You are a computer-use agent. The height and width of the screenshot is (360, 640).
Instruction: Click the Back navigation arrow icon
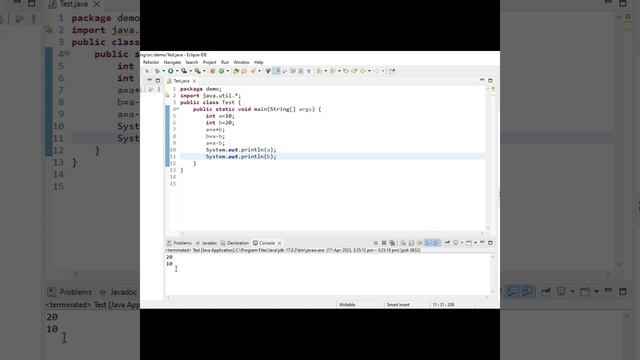(362, 71)
